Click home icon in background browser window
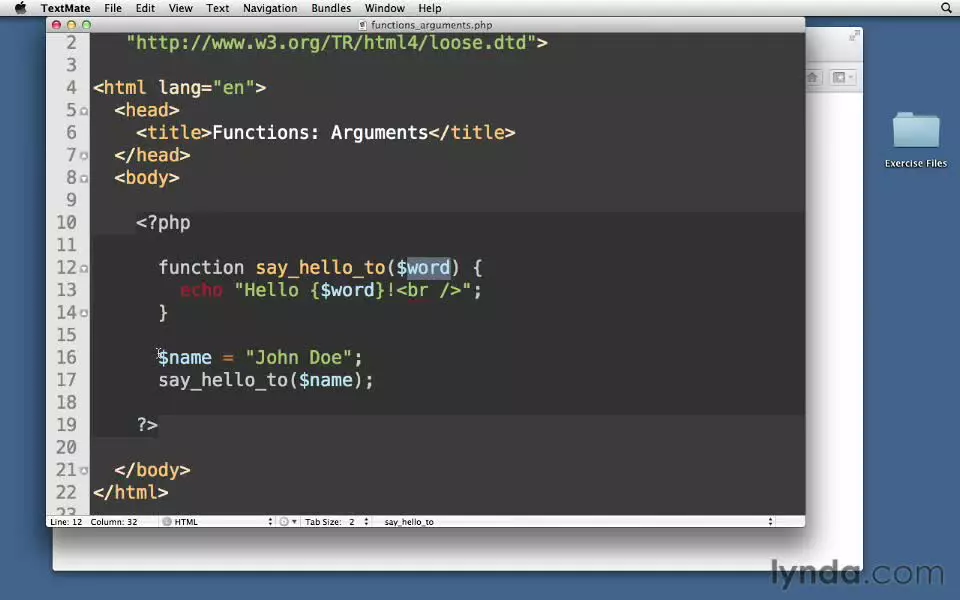The width and height of the screenshot is (960, 600). (x=813, y=78)
